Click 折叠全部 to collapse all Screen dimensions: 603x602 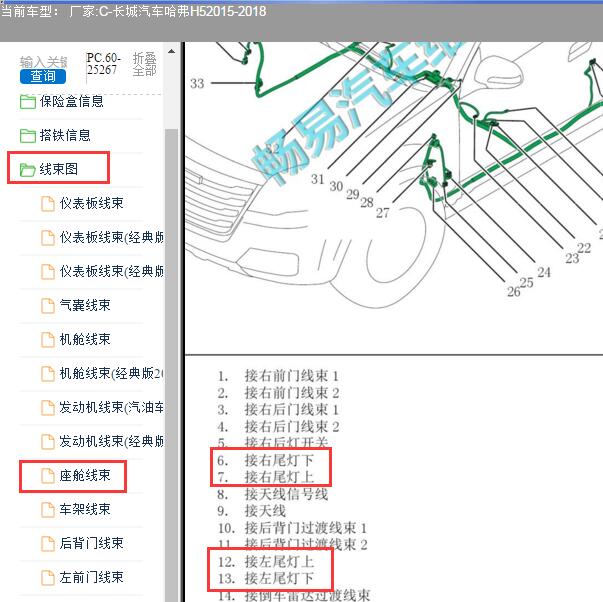point(145,64)
